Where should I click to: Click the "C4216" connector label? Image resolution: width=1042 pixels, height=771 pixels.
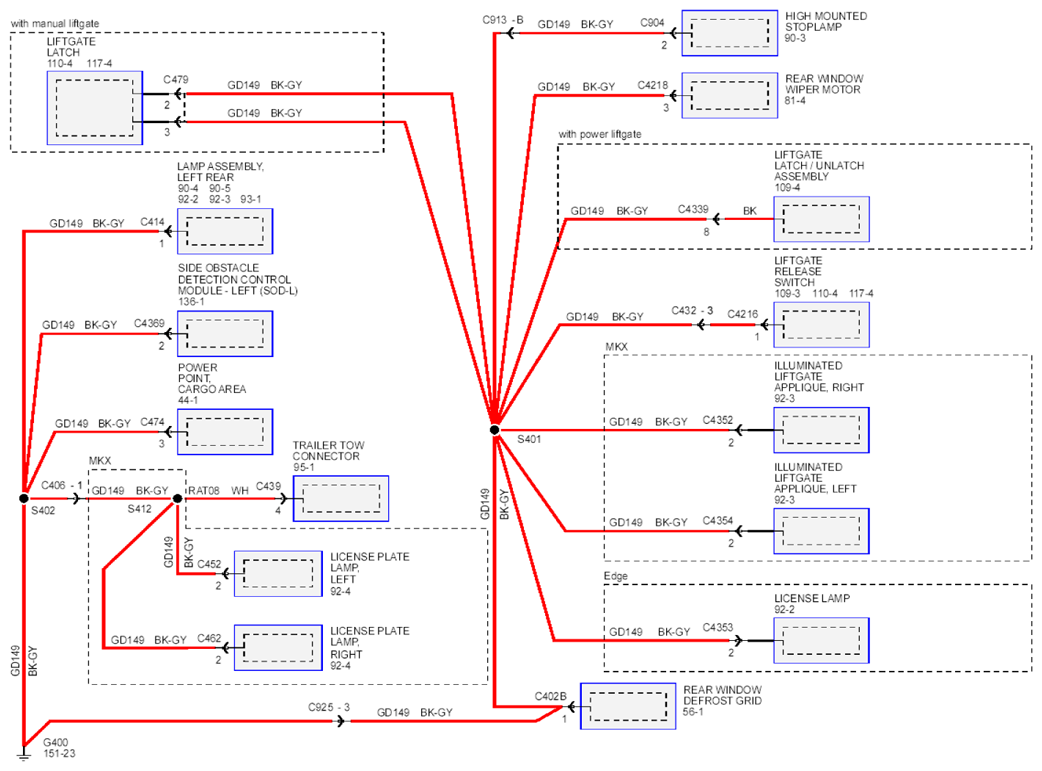pyautogui.click(x=742, y=314)
